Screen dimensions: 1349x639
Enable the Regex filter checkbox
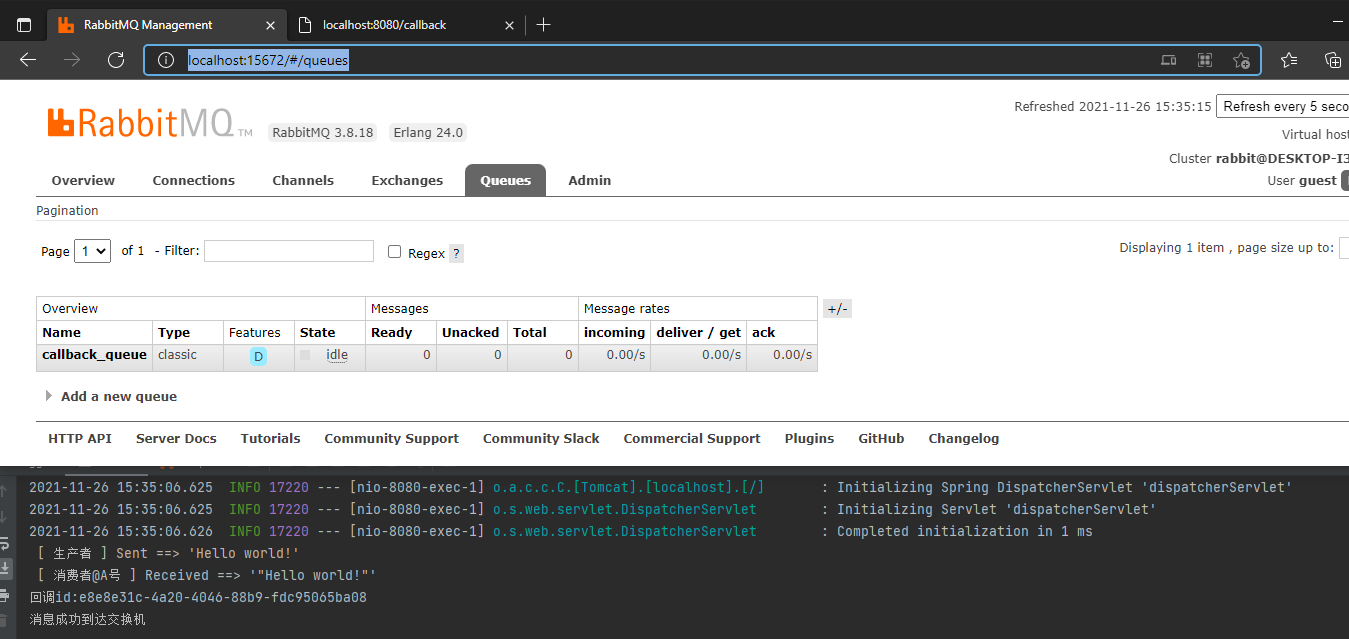394,252
